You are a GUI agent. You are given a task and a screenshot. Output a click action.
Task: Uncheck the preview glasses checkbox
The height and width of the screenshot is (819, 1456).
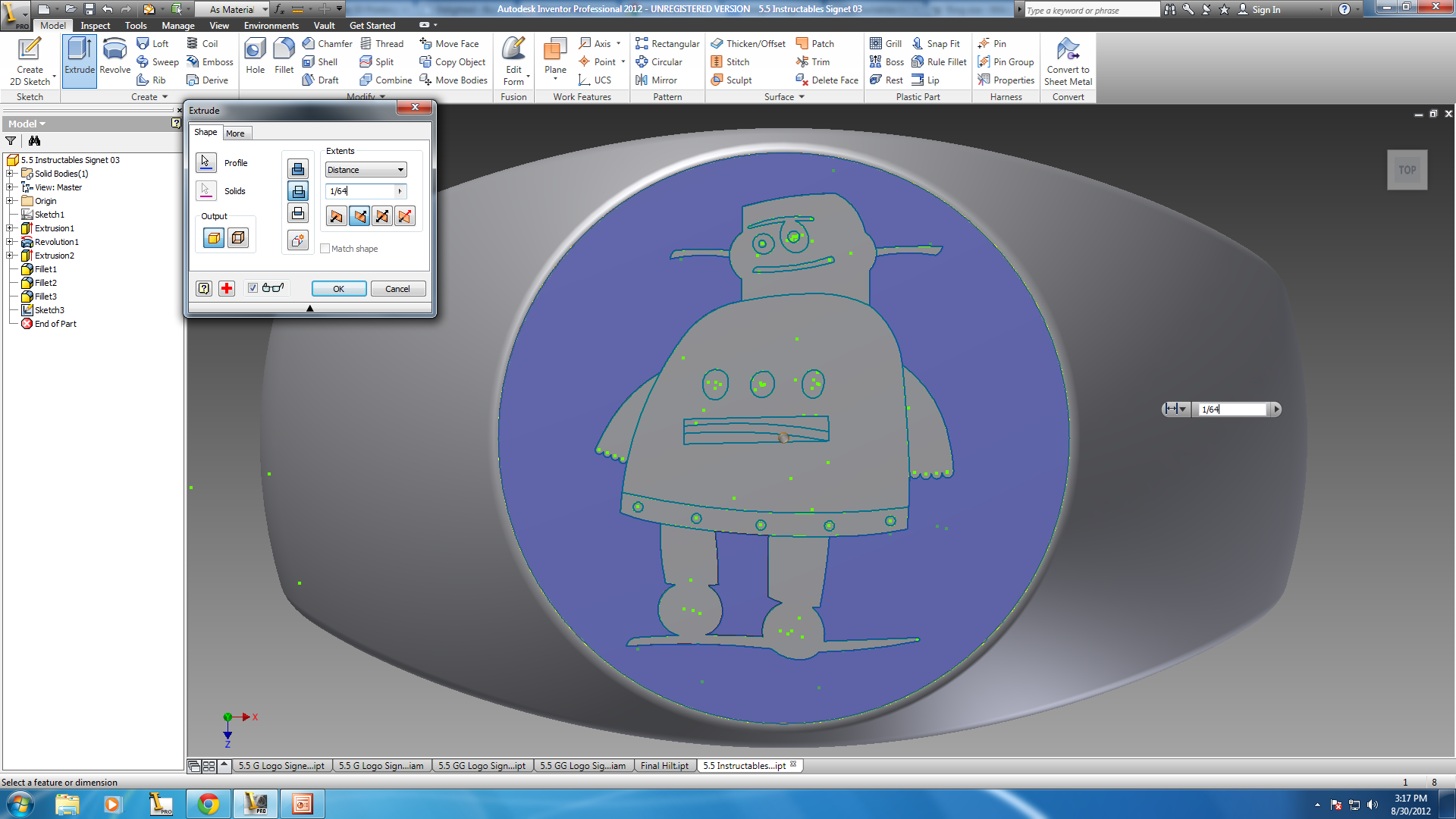[253, 288]
